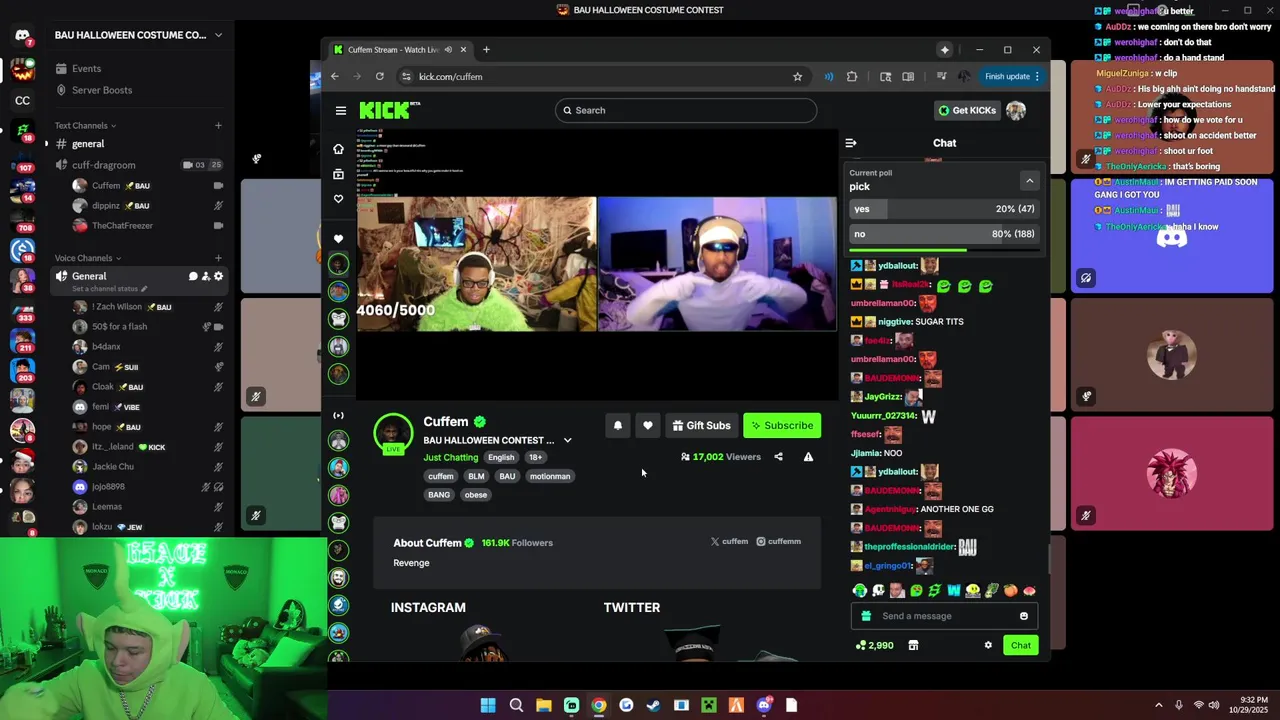Open chat settings gear in Kick
Image resolution: width=1280 pixels, height=720 pixels.
(x=988, y=645)
